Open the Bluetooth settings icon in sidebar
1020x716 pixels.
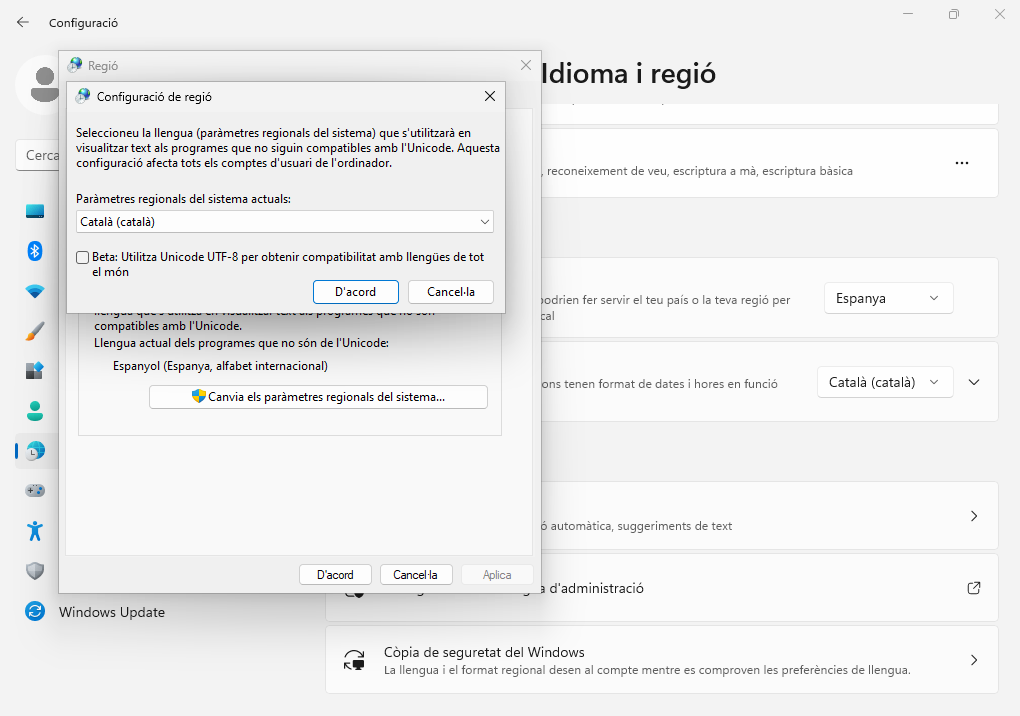(x=35, y=251)
